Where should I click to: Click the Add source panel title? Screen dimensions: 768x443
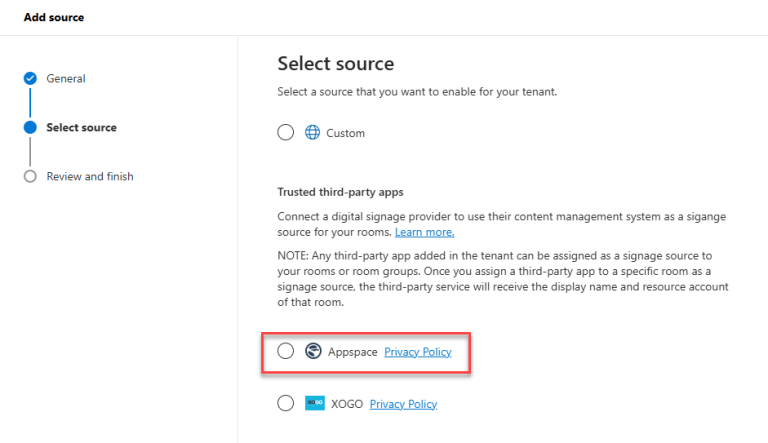tap(54, 17)
